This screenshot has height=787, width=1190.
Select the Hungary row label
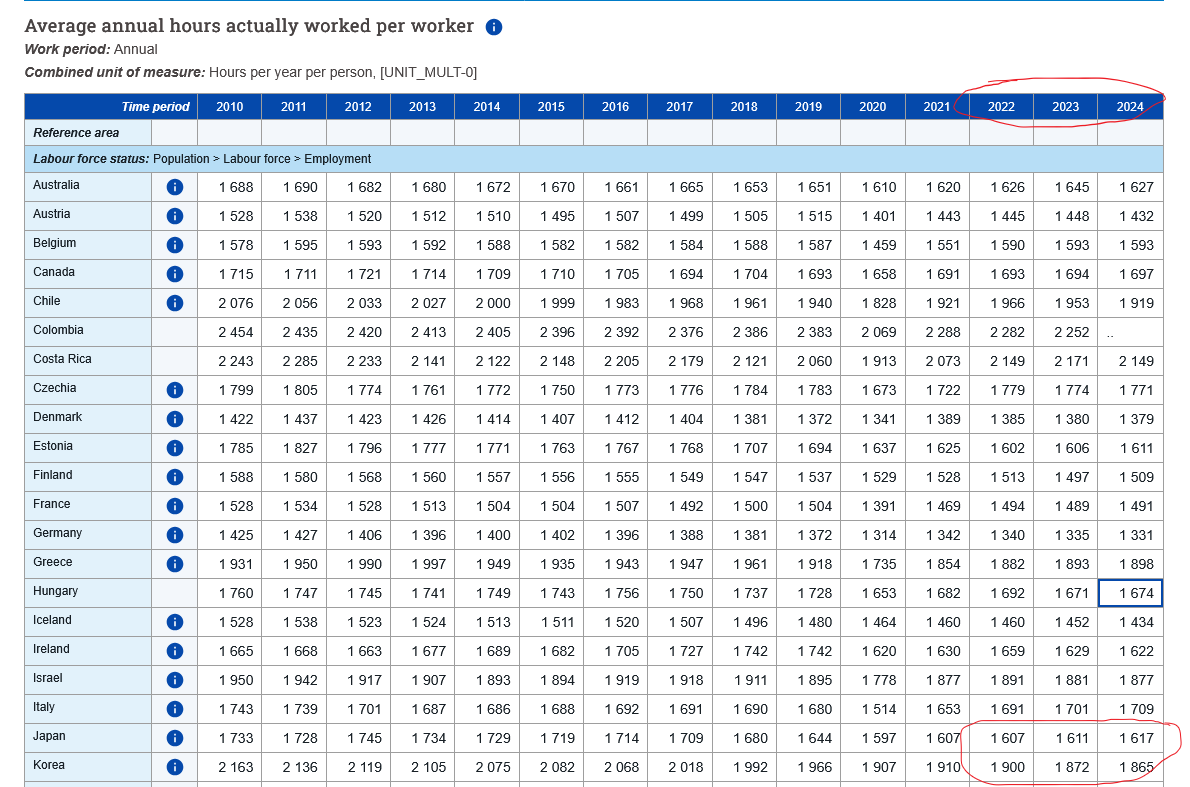88,593
